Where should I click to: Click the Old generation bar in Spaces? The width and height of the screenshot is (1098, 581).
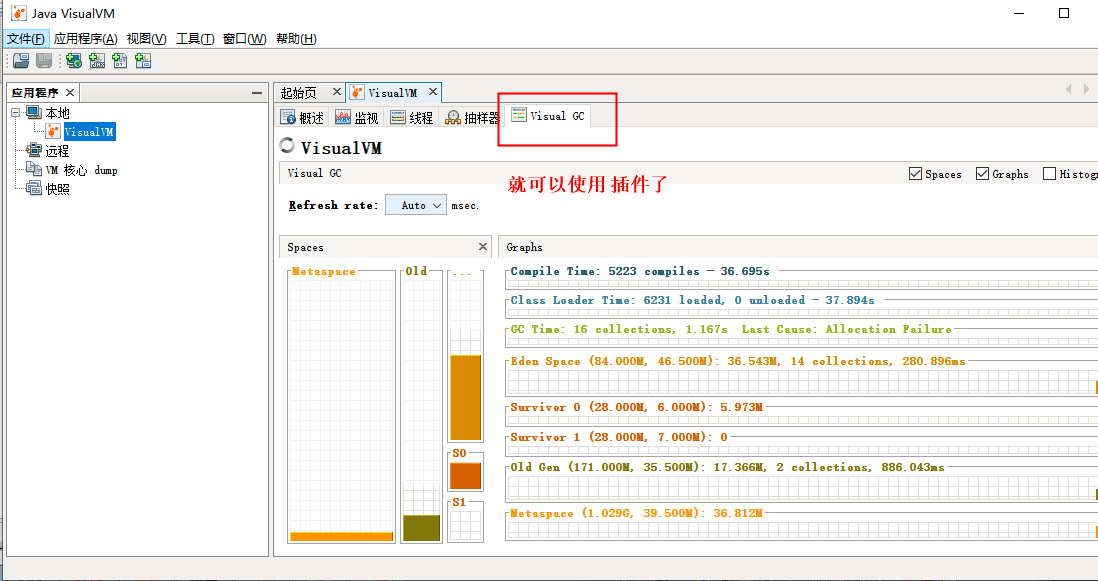[422, 528]
